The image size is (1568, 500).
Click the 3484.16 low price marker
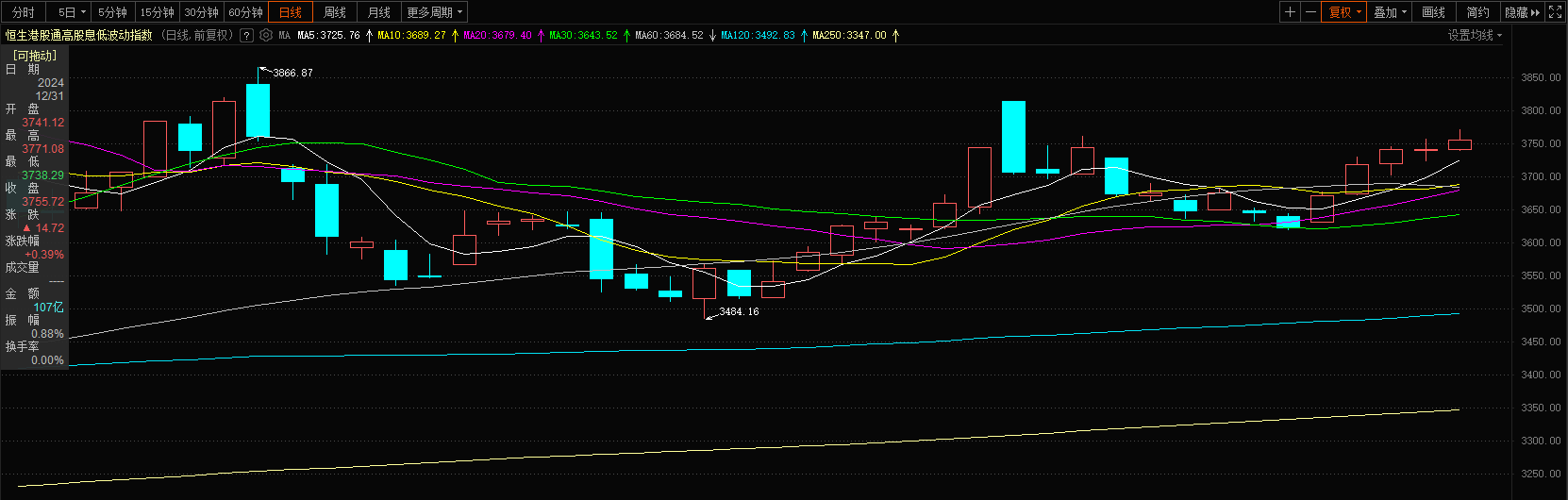coord(738,311)
